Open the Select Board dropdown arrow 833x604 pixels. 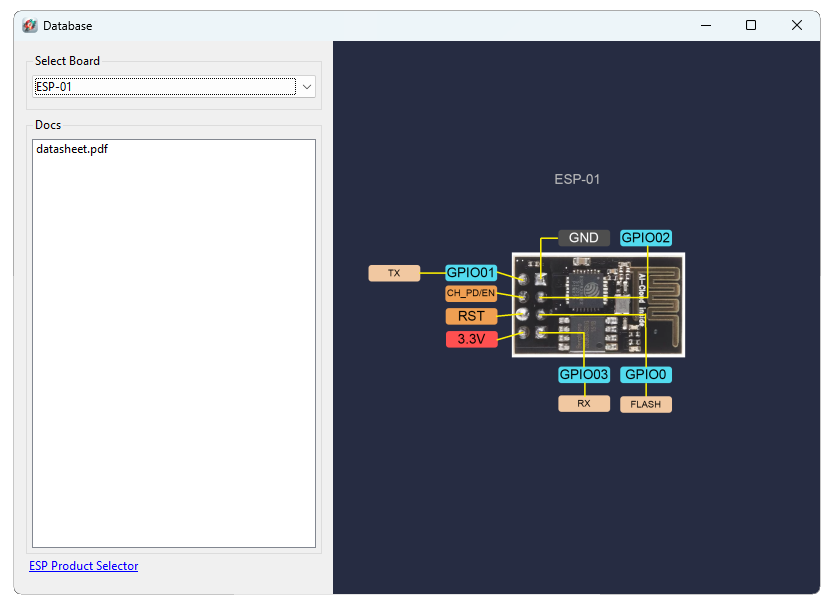(307, 87)
